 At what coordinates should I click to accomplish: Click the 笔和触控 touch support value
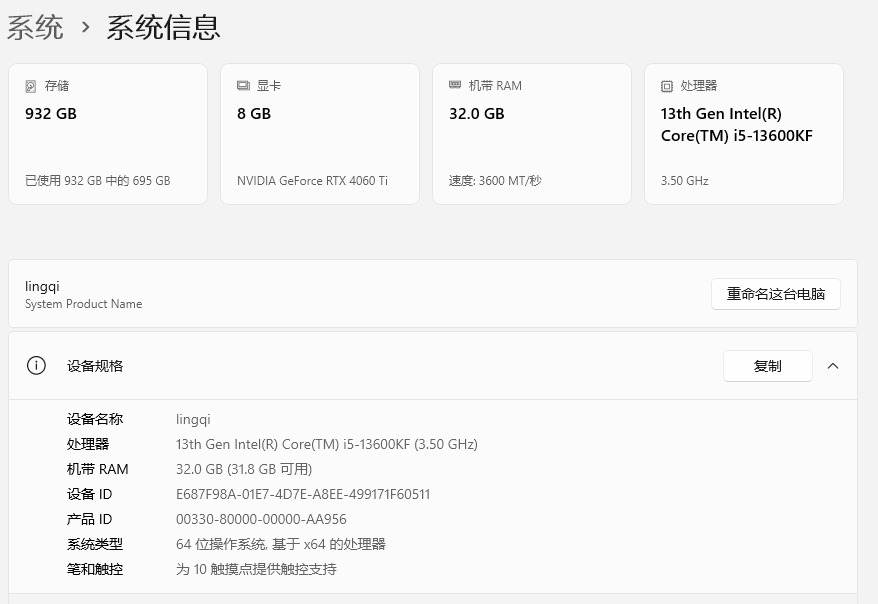[x=256, y=569]
